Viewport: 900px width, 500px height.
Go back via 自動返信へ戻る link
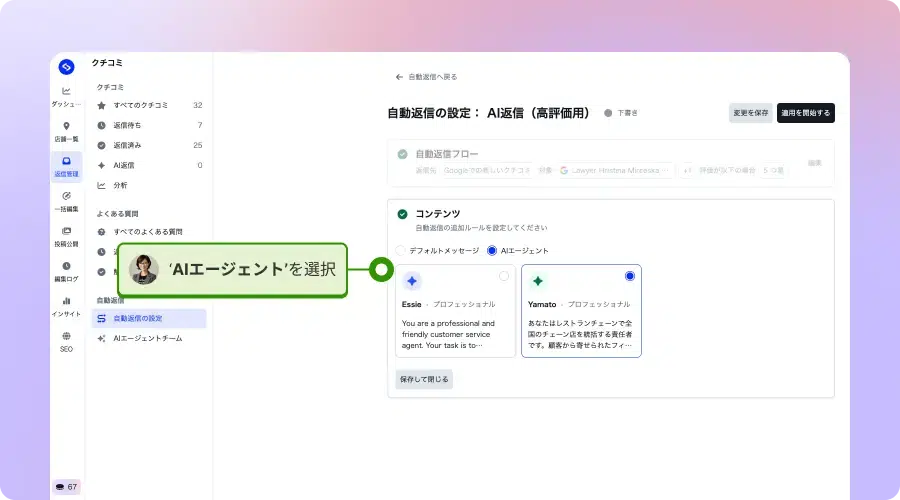coord(427,76)
